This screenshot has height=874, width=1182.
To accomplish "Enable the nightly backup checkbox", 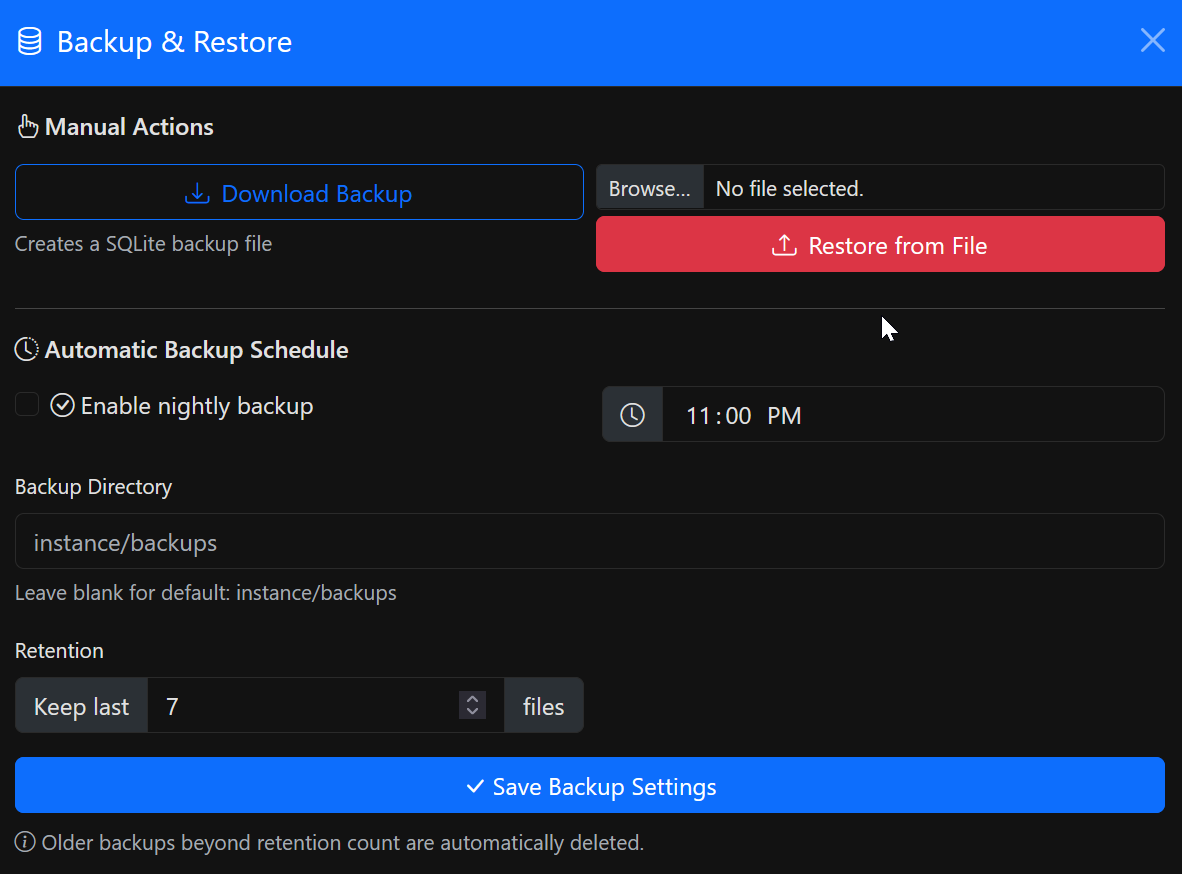I will coord(27,404).
